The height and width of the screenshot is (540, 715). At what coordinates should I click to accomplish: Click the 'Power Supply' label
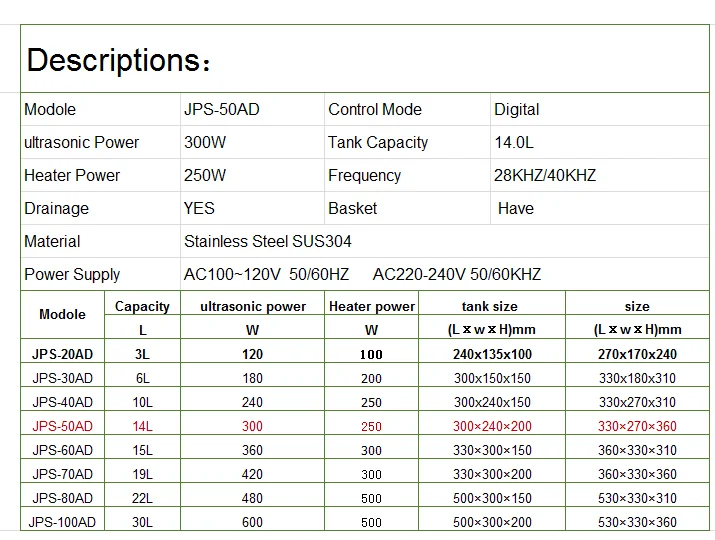click(x=72, y=275)
